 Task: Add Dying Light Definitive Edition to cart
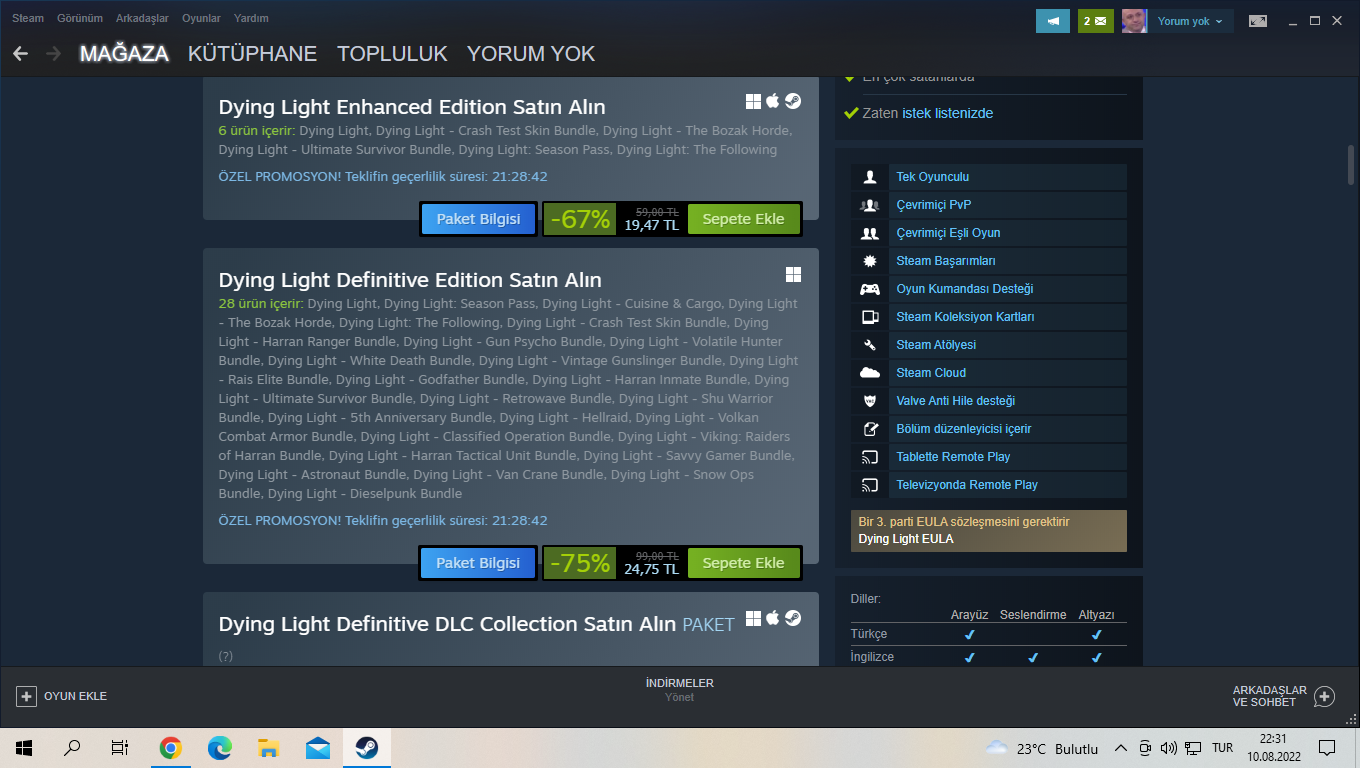(x=743, y=563)
